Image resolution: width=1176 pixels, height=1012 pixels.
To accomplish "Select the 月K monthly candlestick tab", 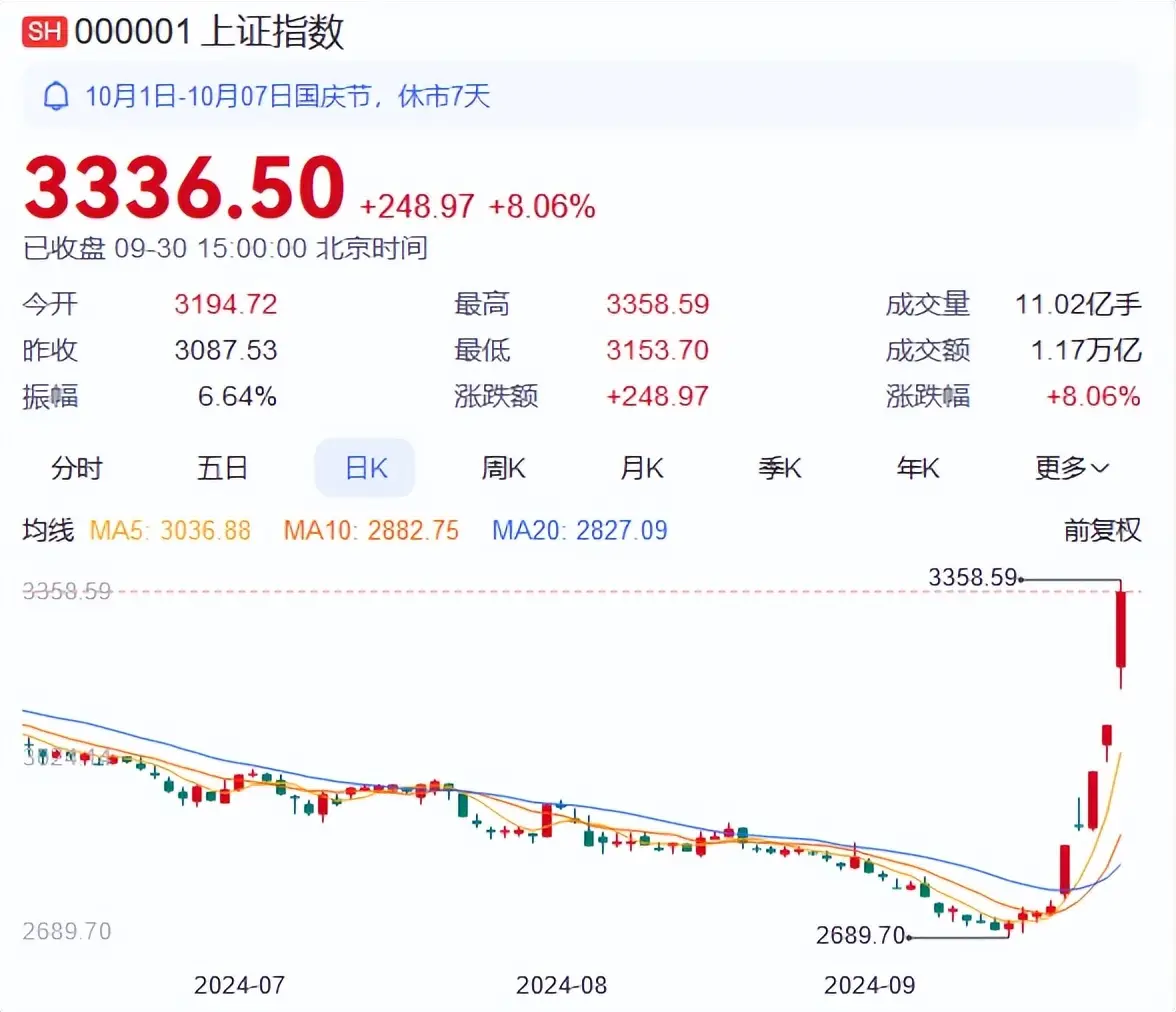I will coord(642,468).
